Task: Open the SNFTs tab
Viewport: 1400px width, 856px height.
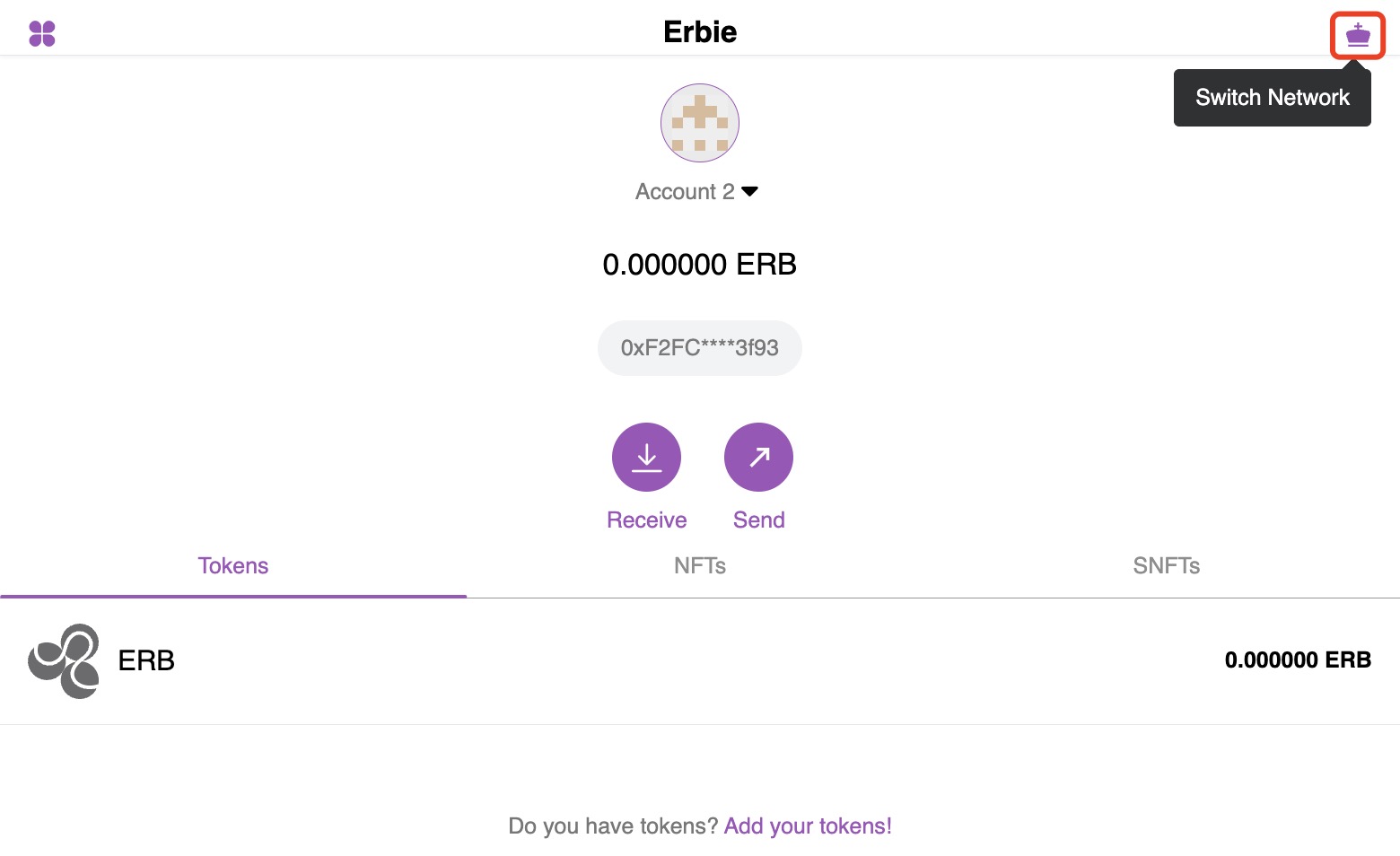Action: [x=1167, y=566]
